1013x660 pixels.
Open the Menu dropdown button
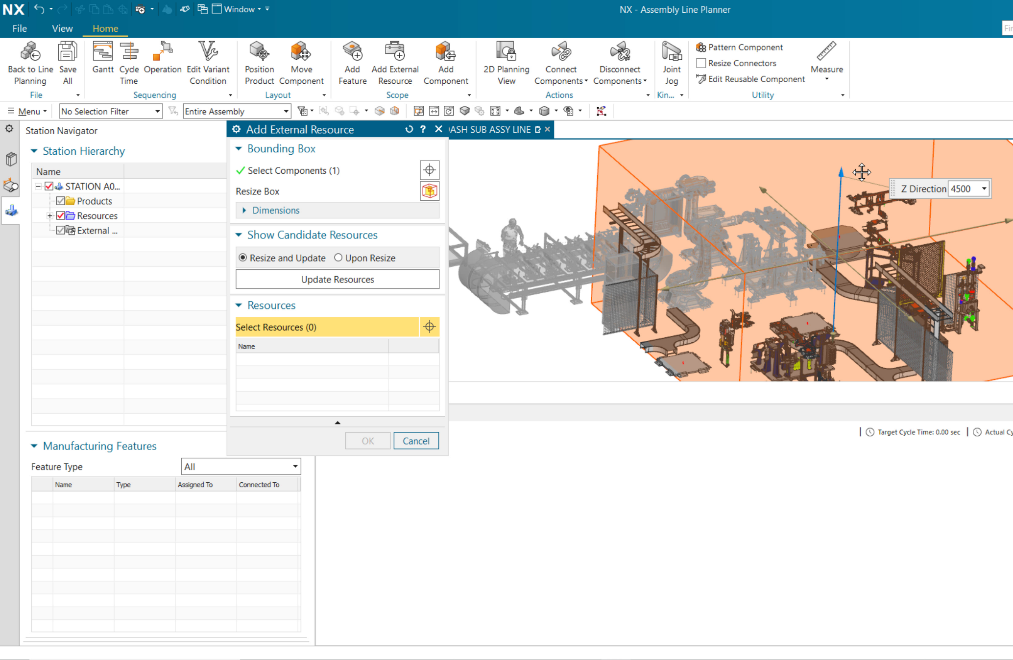click(28, 111)
